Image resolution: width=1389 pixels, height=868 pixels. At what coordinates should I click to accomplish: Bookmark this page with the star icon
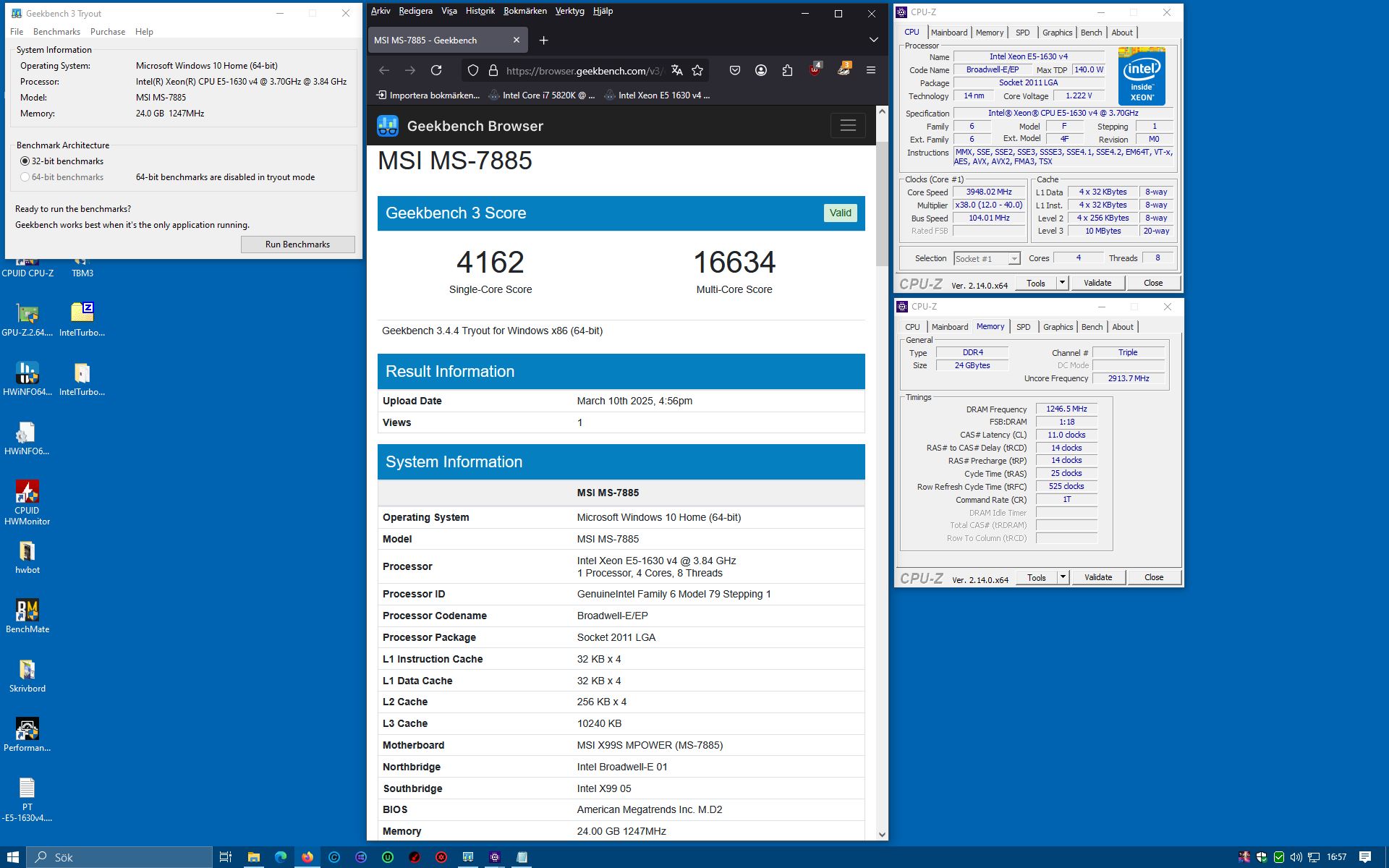(x=697, y=70)
